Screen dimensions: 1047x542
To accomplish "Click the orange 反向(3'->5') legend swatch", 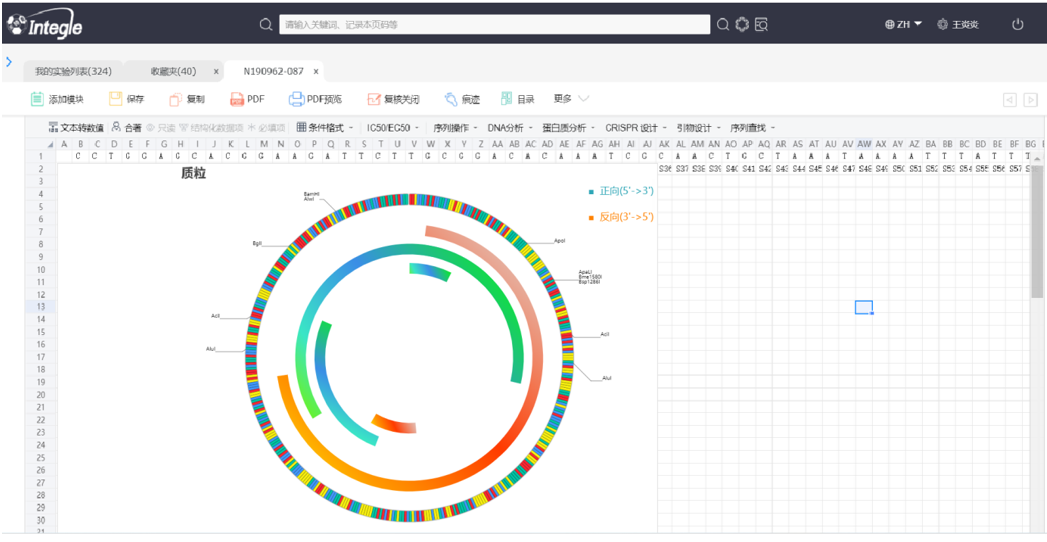I will coord(592,217).
